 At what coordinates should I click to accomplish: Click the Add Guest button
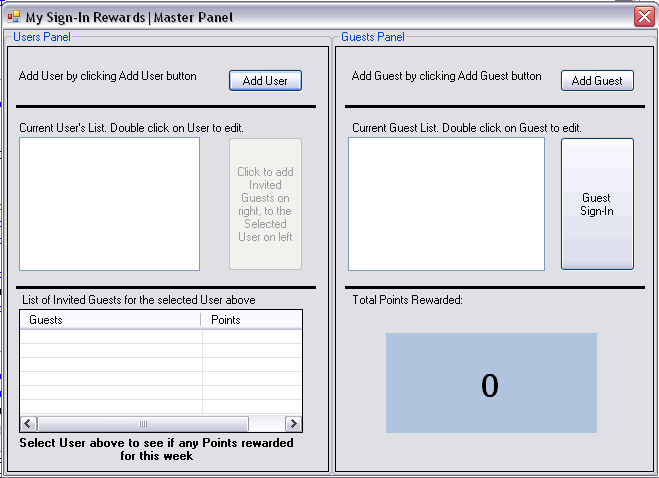[597, 80]
